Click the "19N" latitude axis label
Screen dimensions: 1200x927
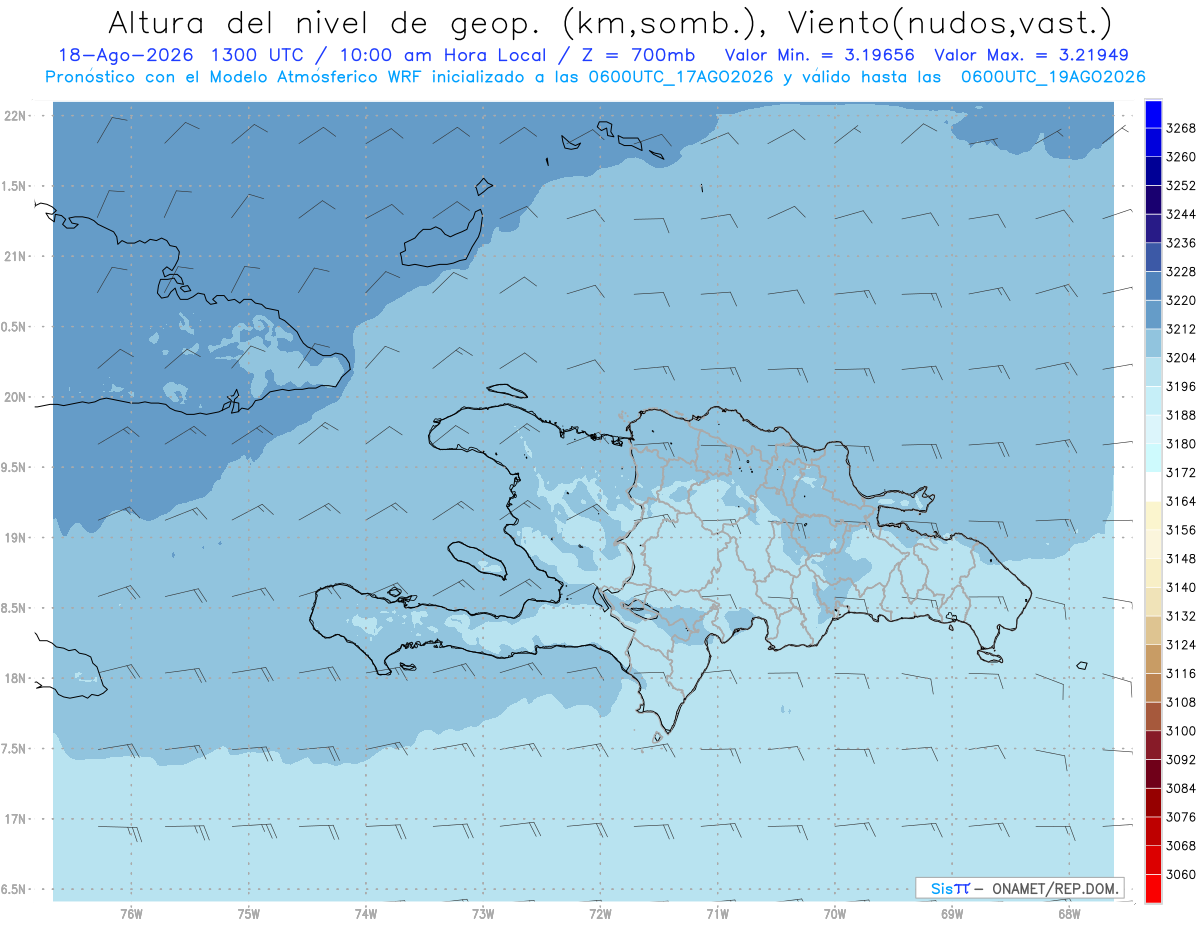16,538
